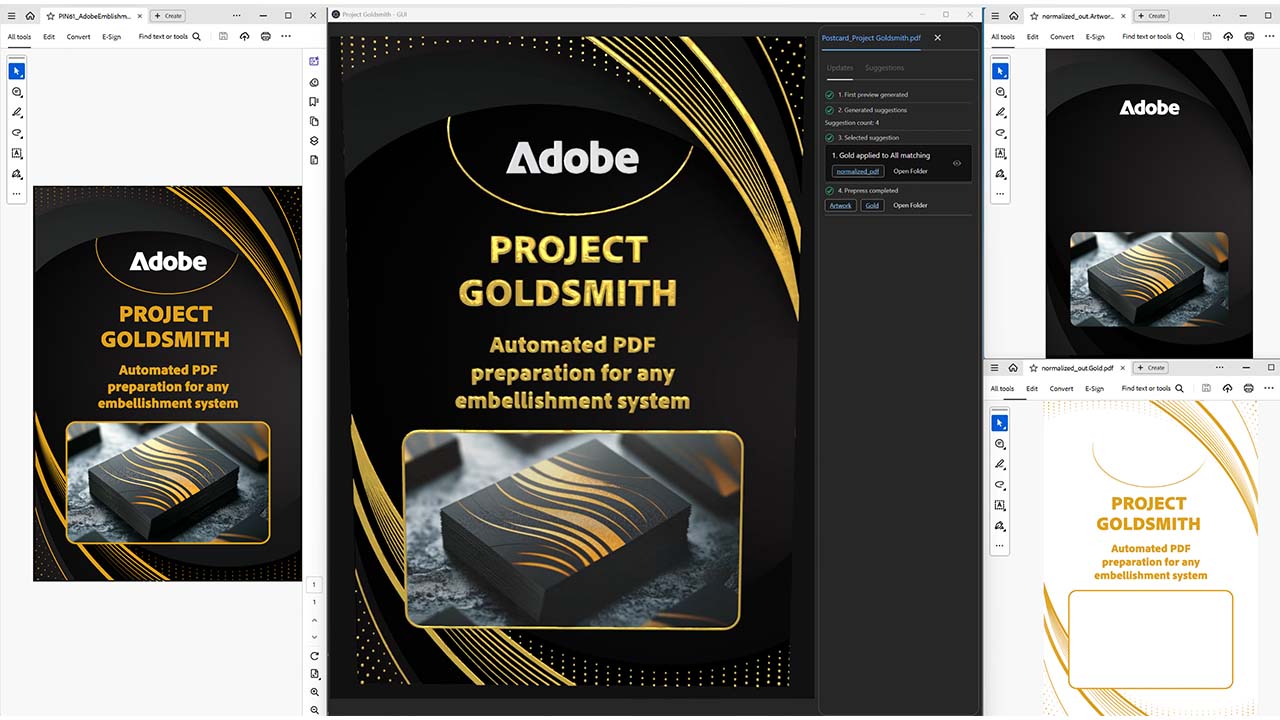This screenshot has height=720, width=1280.
Task: Click the Open Folder button next to normalized_pdf
Action: tap(909, 171)
